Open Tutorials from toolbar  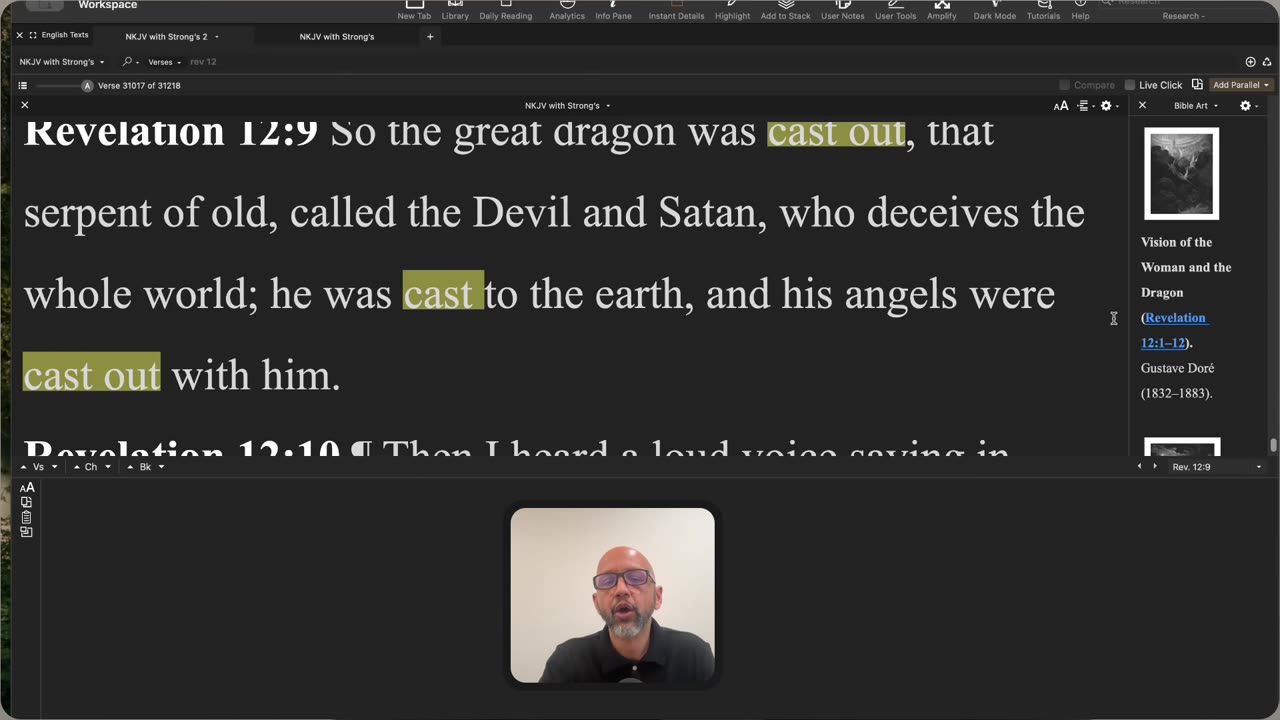click(x=1043, y=10)
